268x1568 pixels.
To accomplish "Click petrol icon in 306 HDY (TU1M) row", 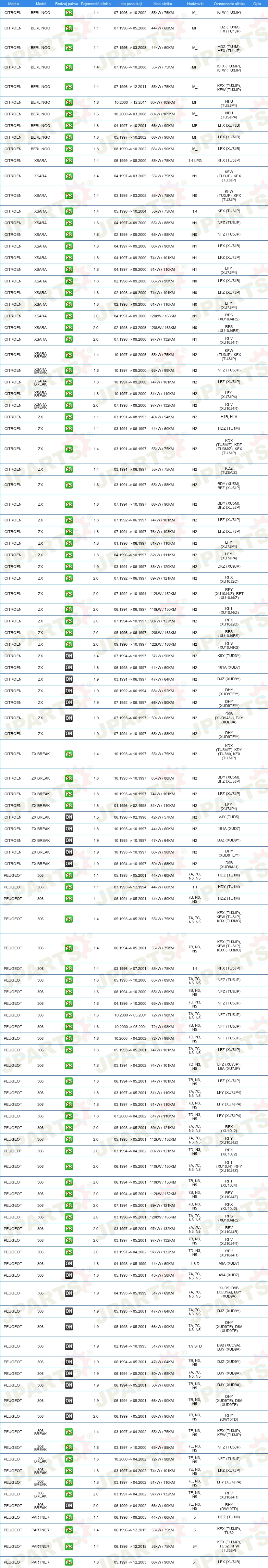I will click(x=69, y=887).
